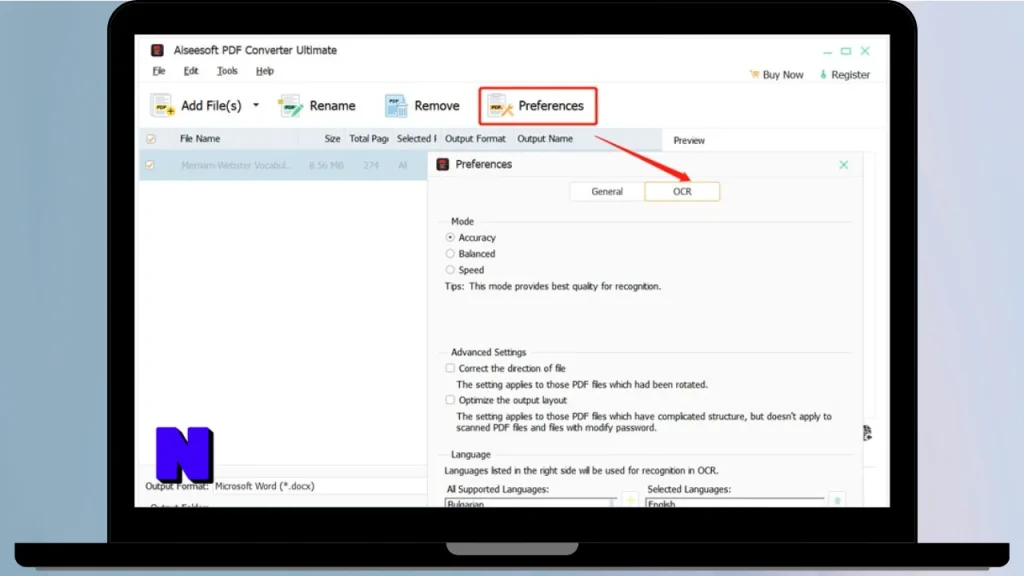Click the Buy Now link
Image resolution: width=1024 pixels, height=576 pixels.
(x=776, y=74)
